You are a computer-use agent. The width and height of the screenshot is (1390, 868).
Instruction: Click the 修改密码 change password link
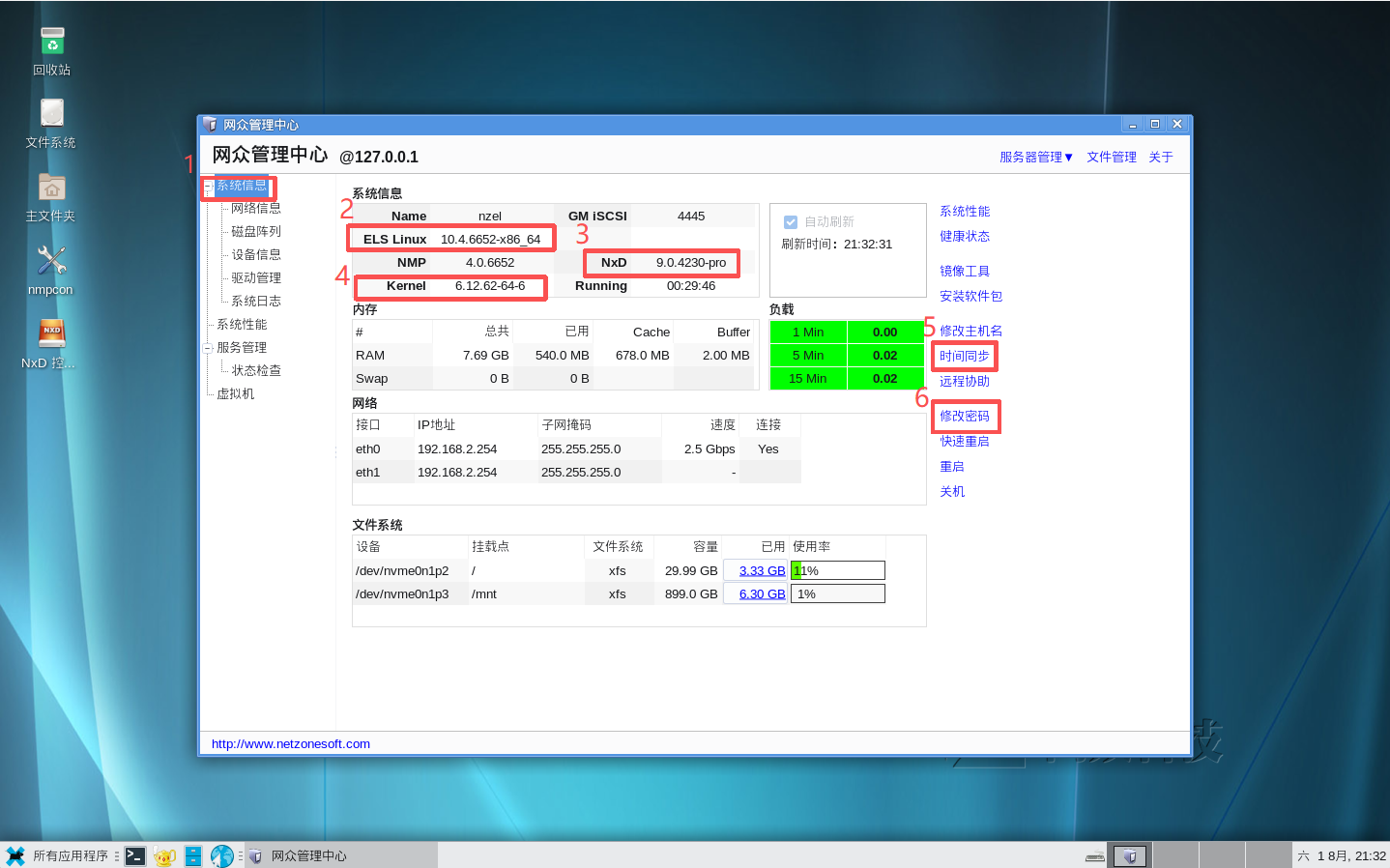tap(965, 417)
